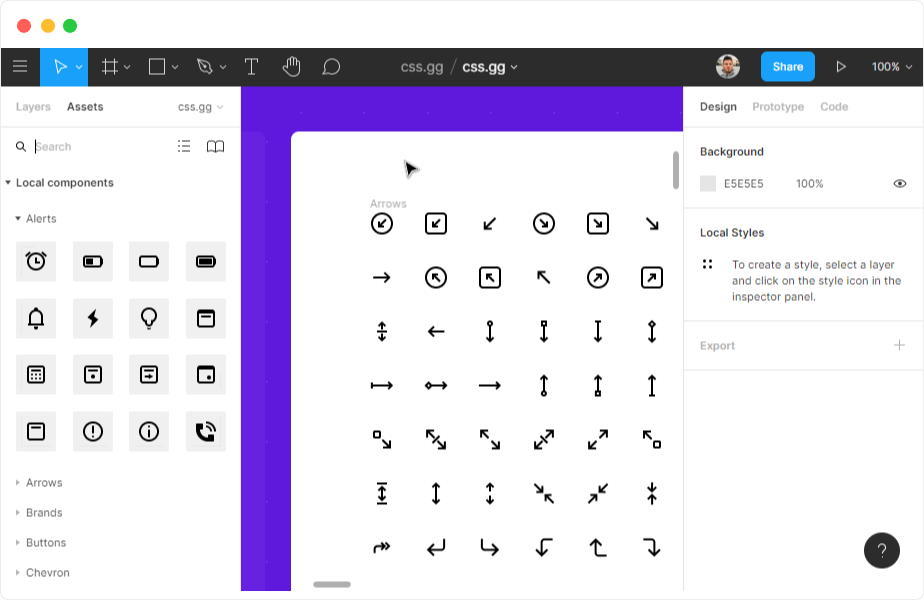This screenshot has height=600, width=924.
Task: Switch to the Layers tab
Action: point(32,107)
